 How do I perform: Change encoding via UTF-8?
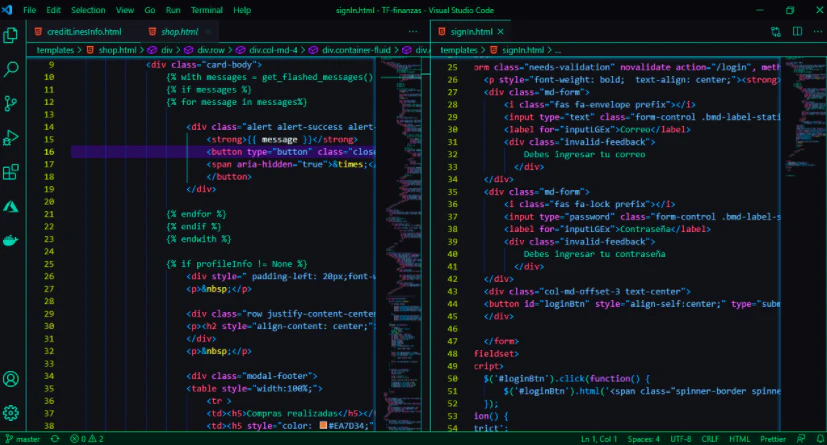[680, 439]
